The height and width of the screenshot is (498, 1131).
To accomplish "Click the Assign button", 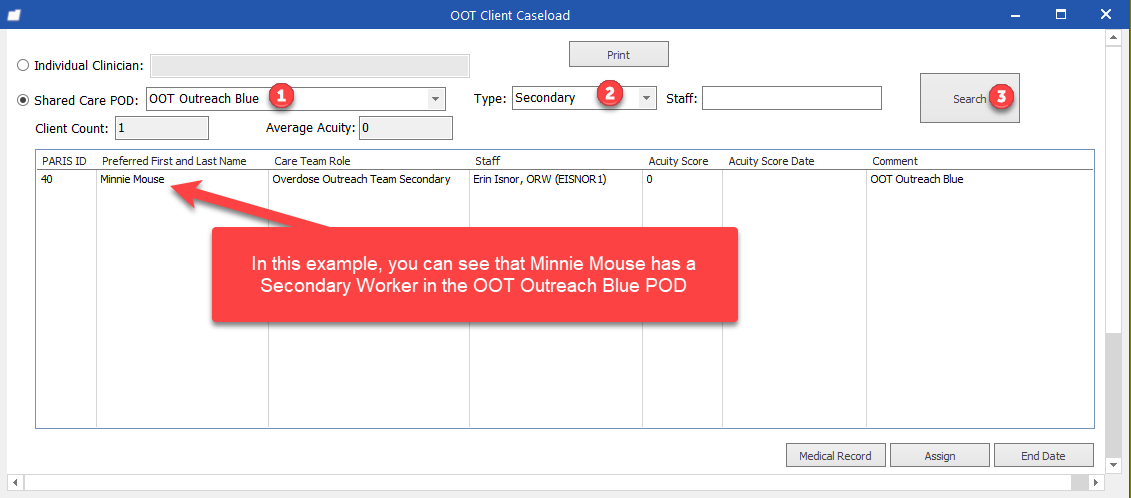I will pyautogui.click(x=939, y=456).
